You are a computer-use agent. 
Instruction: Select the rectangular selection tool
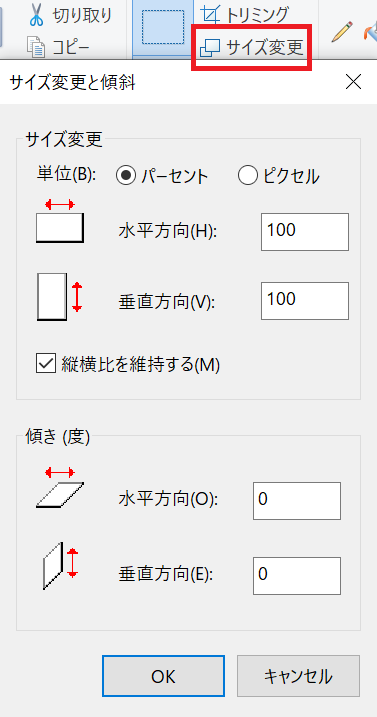tap(163, 28)
